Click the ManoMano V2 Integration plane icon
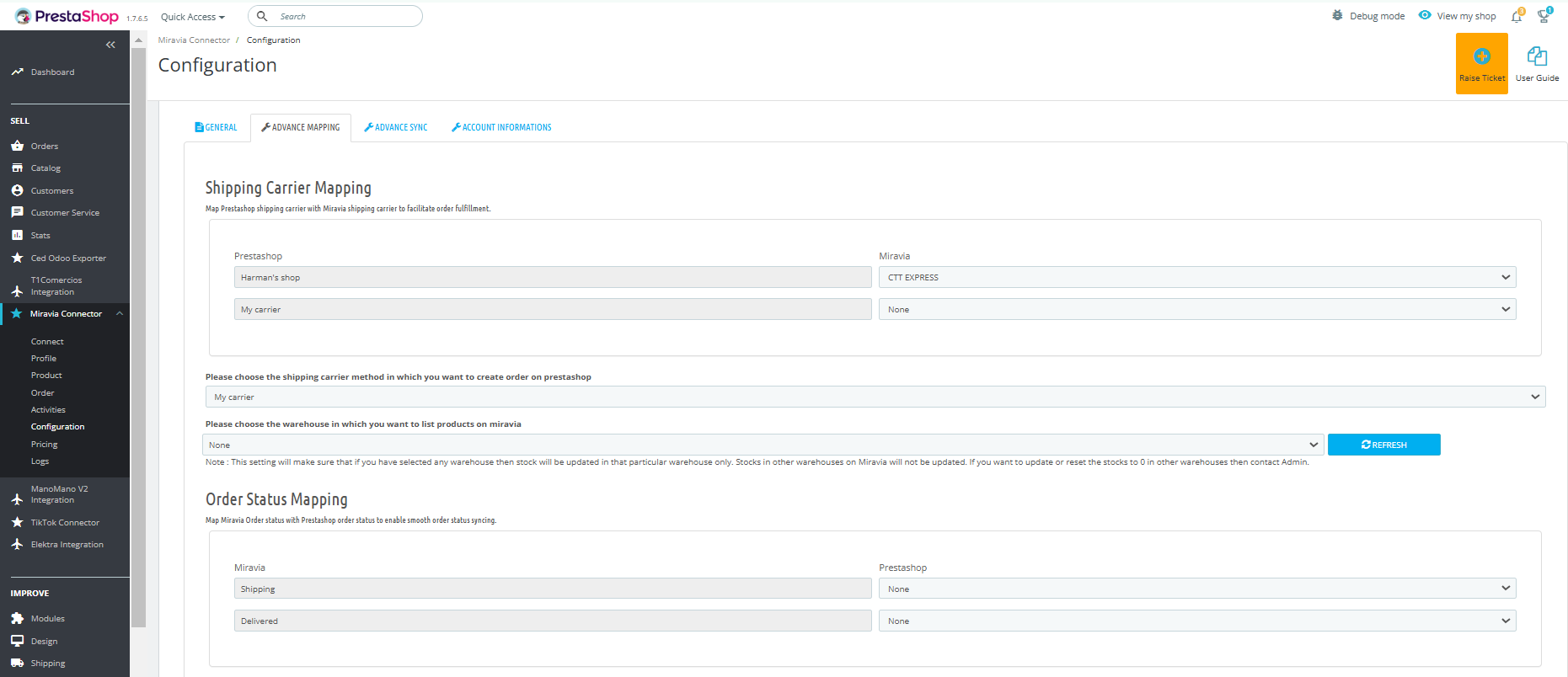Screen dimensions: 1568x677 (17, 499)
